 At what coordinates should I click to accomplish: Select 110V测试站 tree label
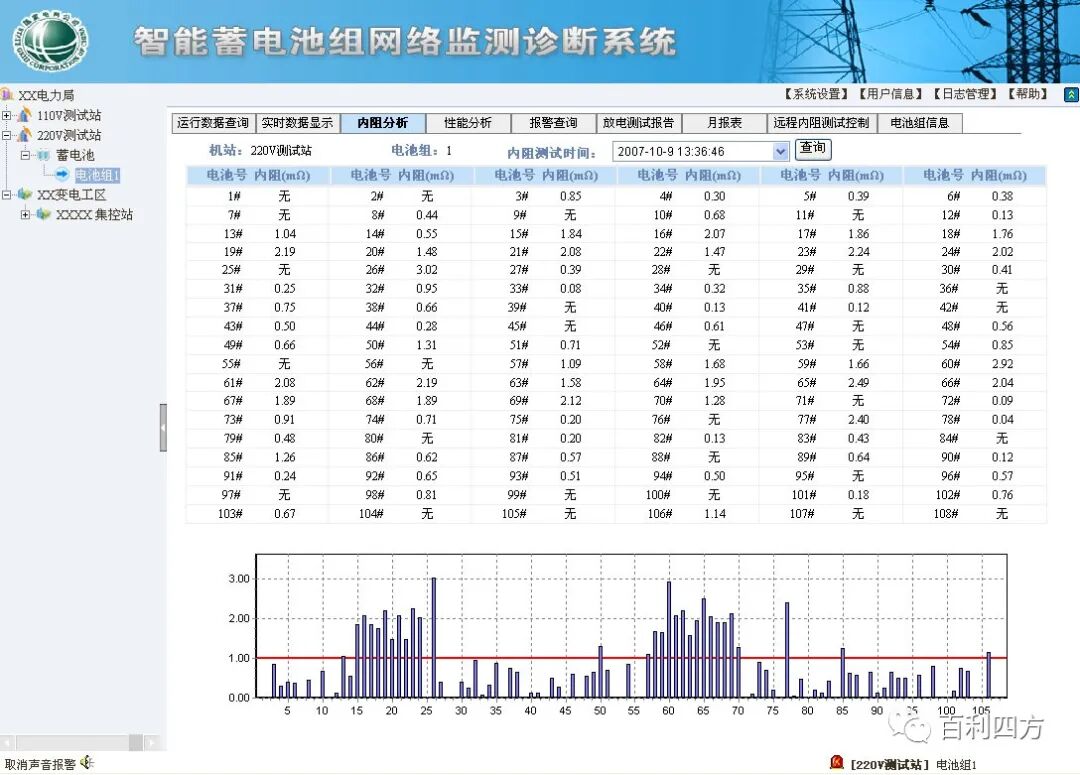click(69, 115)
